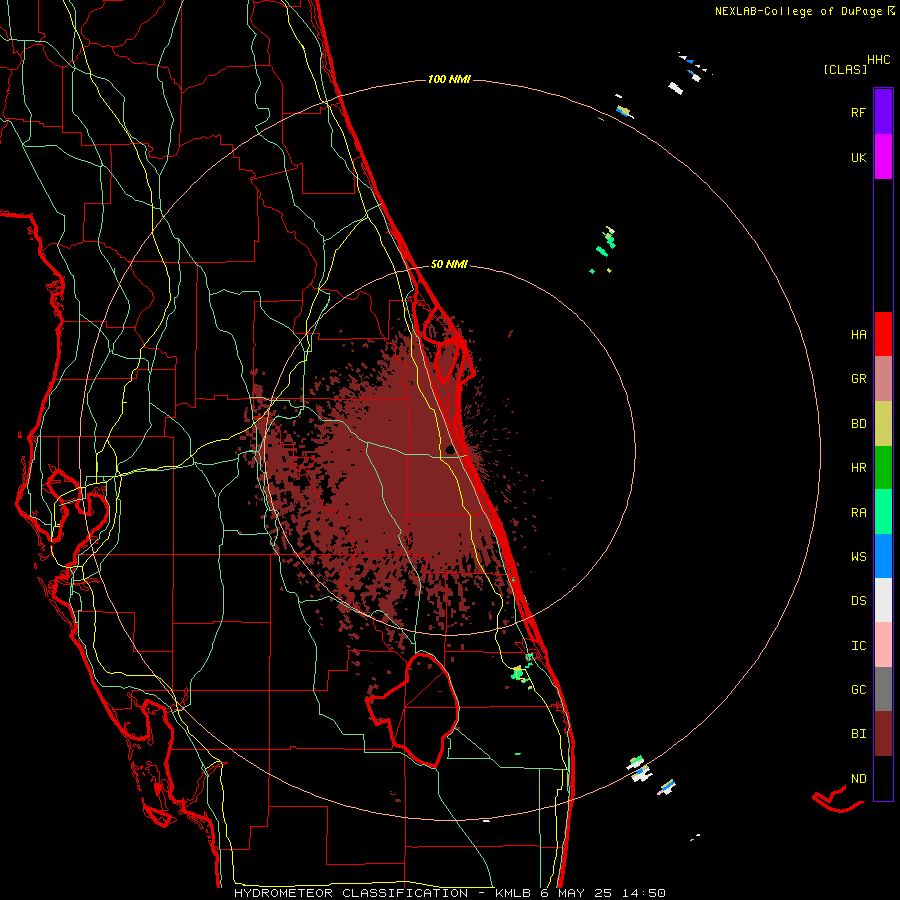
Task: Click the ND black legend swatch
Action: pos(883,778)
